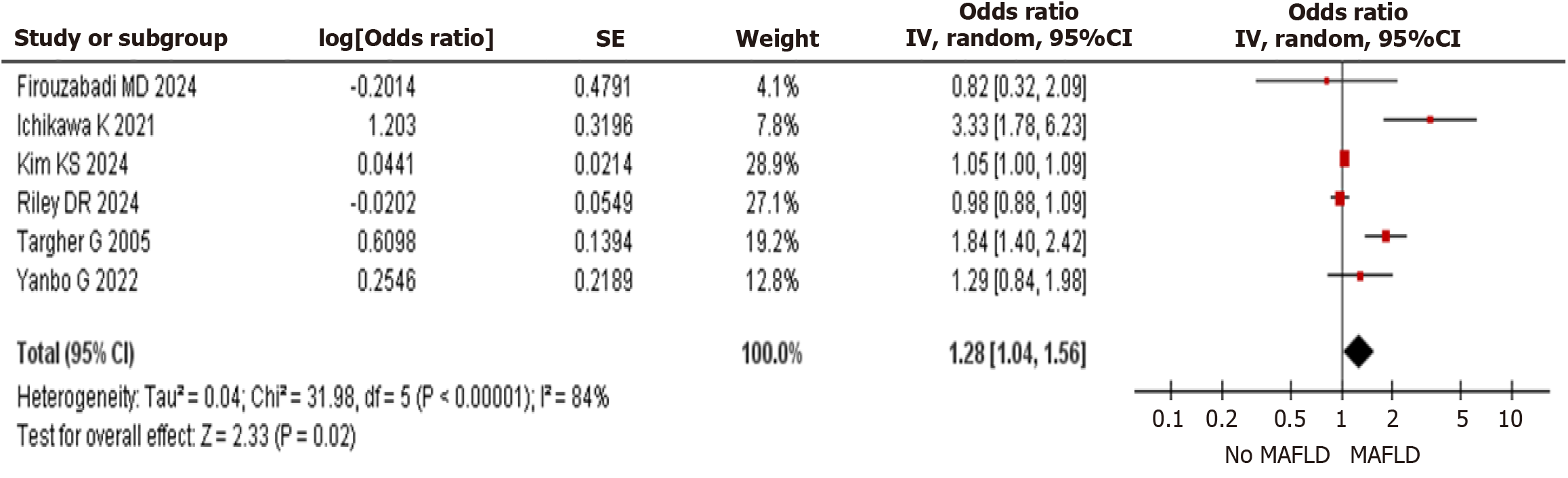Click the "No MAFLD" axis label
The height and width of the screenshot is (478, 1568).
pos(1277,454)
